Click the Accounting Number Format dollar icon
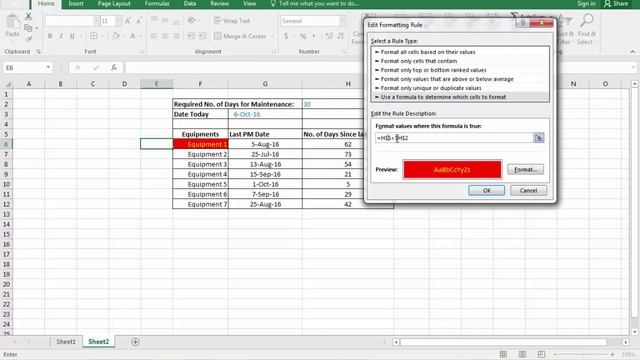This screenshot has width=640, height=360. pyautogui.click(x=286, y=36)
